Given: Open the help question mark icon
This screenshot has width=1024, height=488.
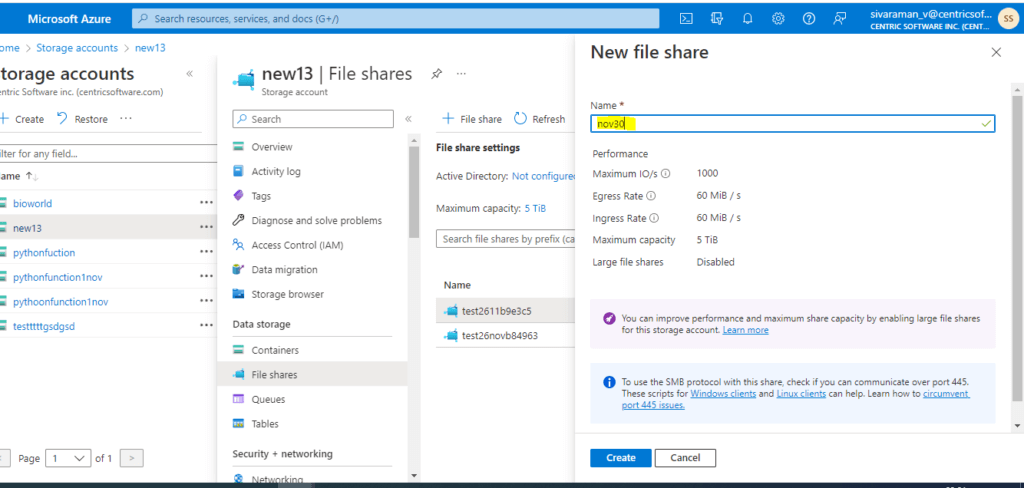Looking at the screenshot, I should pos(809,19).
